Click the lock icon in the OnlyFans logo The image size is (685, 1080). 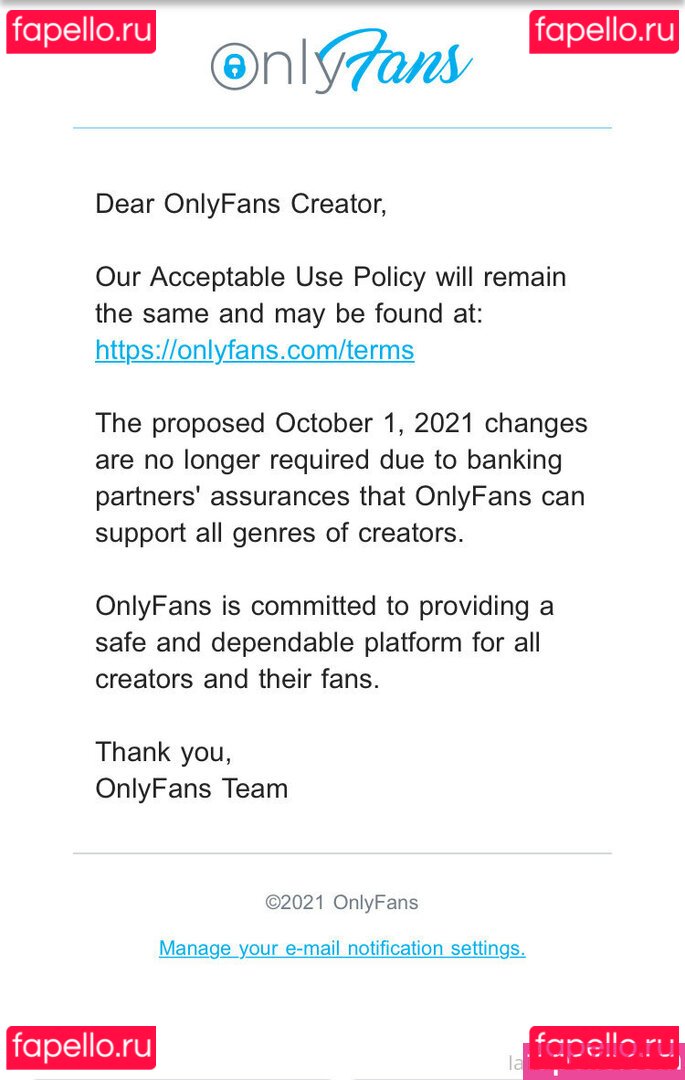point(234,67)
